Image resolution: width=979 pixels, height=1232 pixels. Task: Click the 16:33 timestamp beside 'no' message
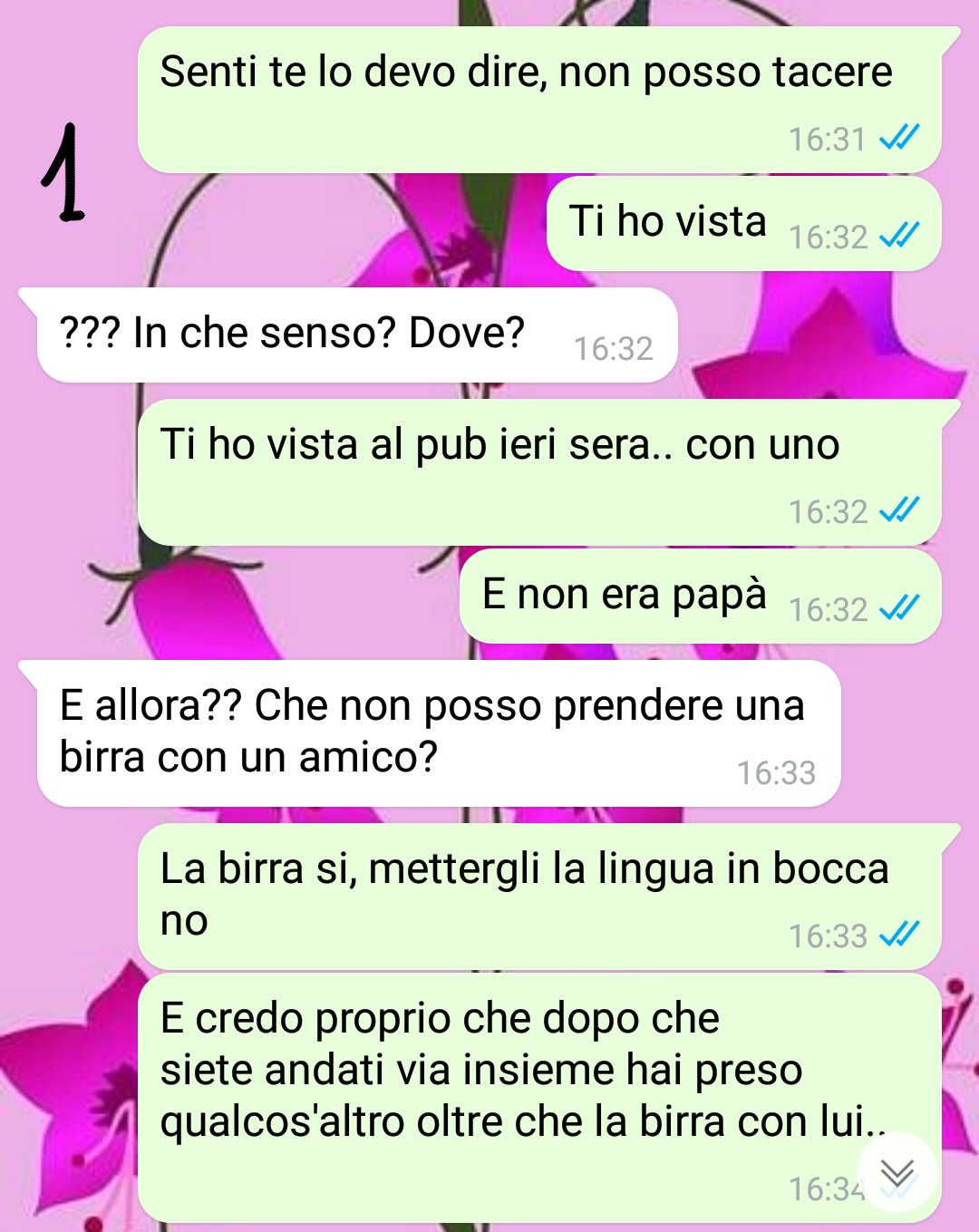tap(828, 936)
